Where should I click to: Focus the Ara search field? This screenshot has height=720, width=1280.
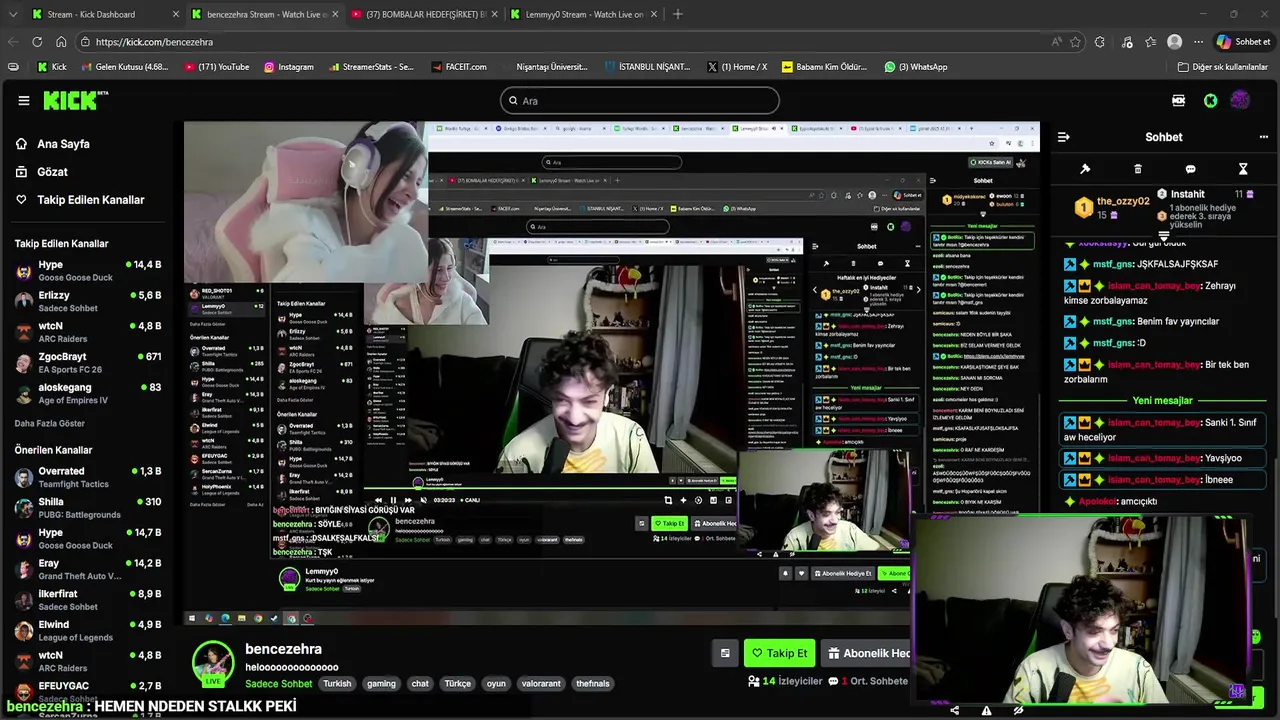pyautogui.click(x=640, y=100)
